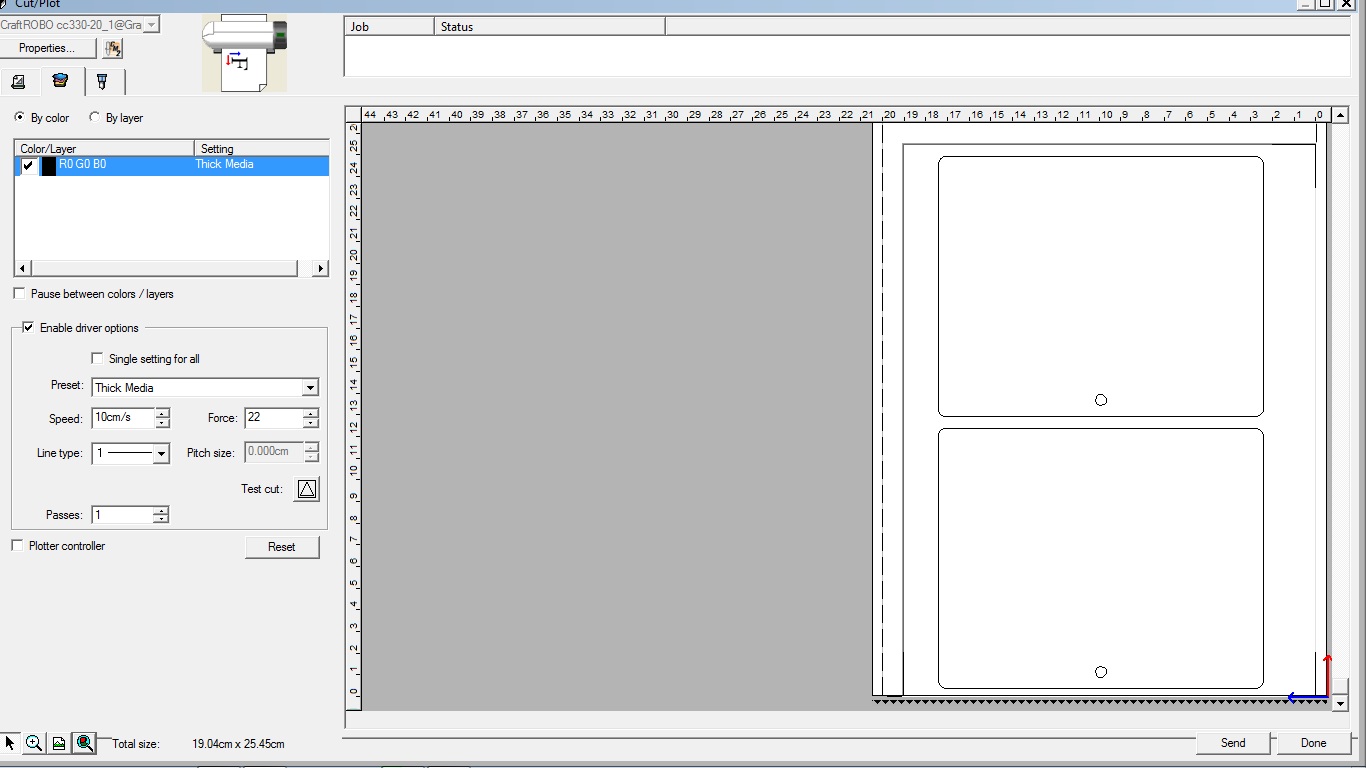Expand the Line type dropdown
The image size is (1366, 768).
point(161,454)
